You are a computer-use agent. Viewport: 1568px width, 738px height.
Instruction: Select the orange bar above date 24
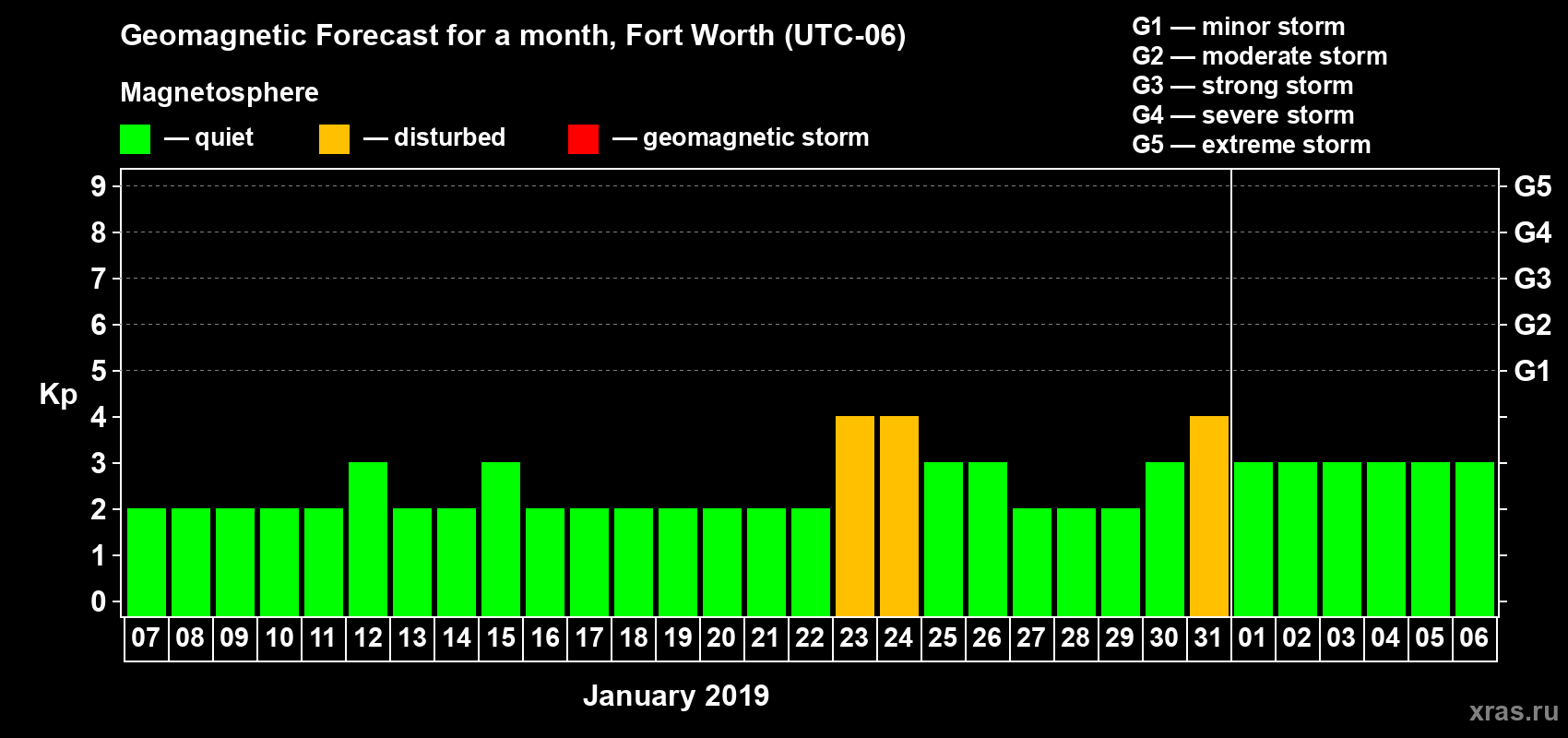click(x=898, y=516)
